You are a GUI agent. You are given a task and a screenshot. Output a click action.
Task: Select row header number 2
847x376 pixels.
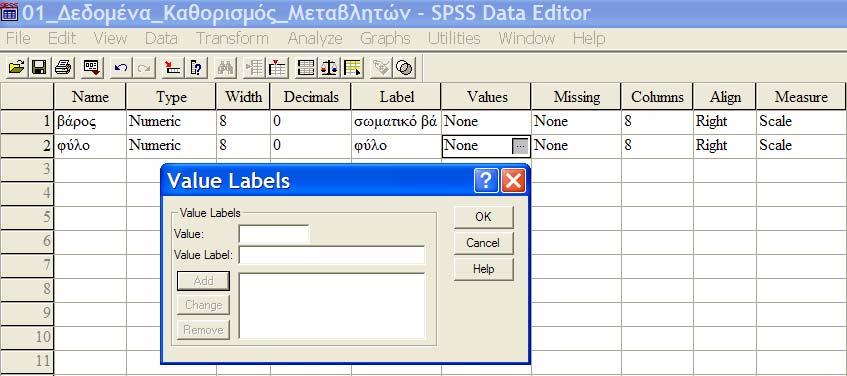(x=26, y=145)
